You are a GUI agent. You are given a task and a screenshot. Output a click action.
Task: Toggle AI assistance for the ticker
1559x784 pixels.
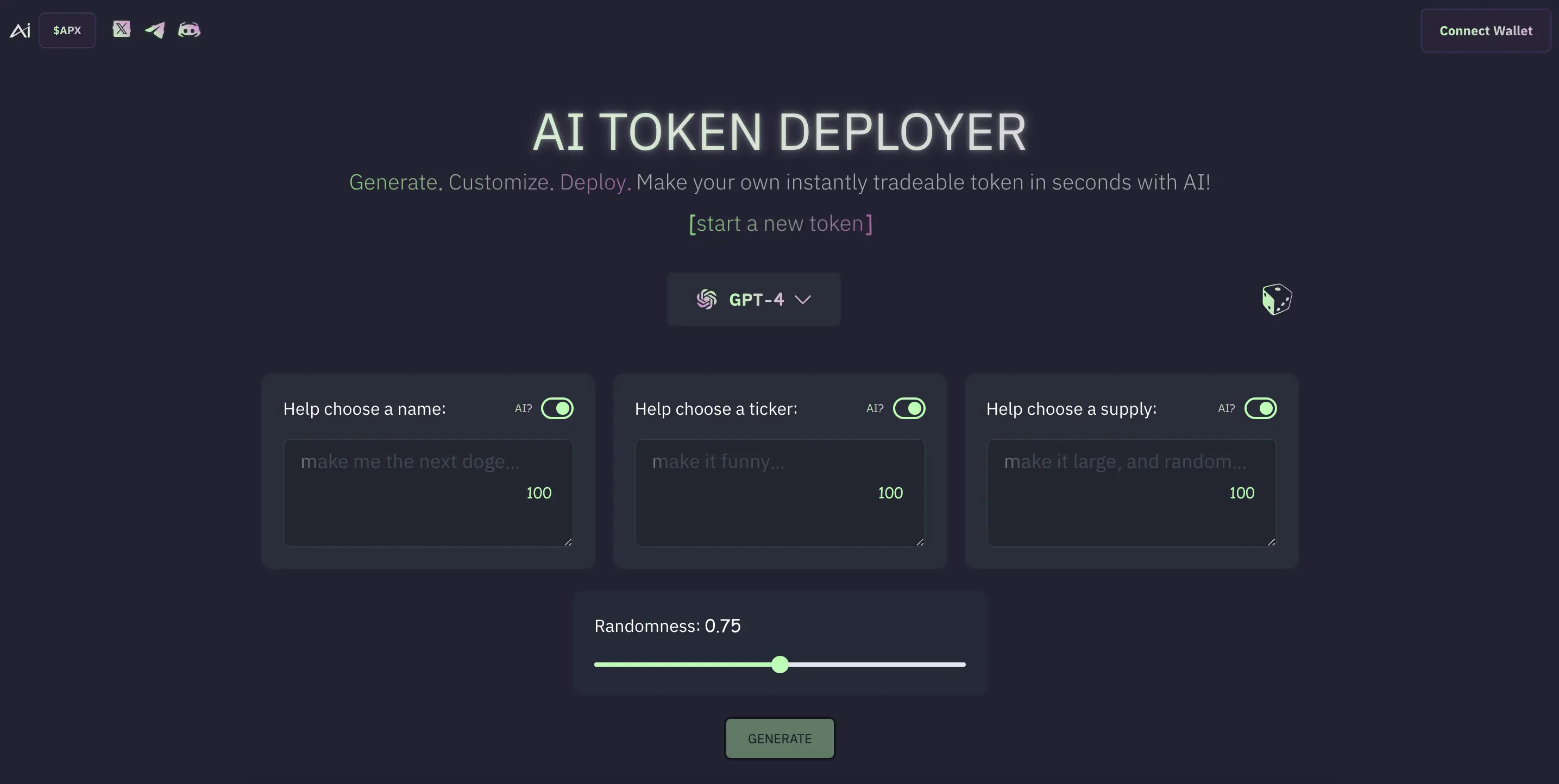point(910,408)
